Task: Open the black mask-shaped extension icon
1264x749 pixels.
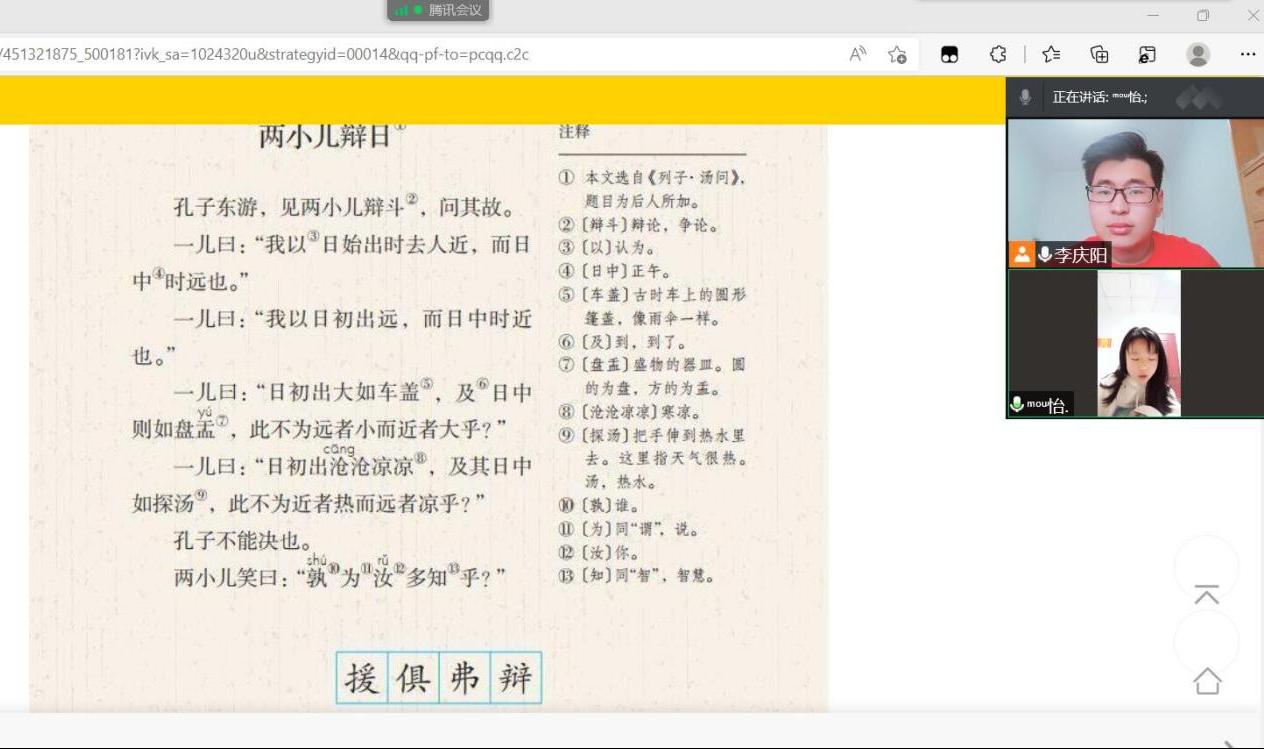Action: 950,55
